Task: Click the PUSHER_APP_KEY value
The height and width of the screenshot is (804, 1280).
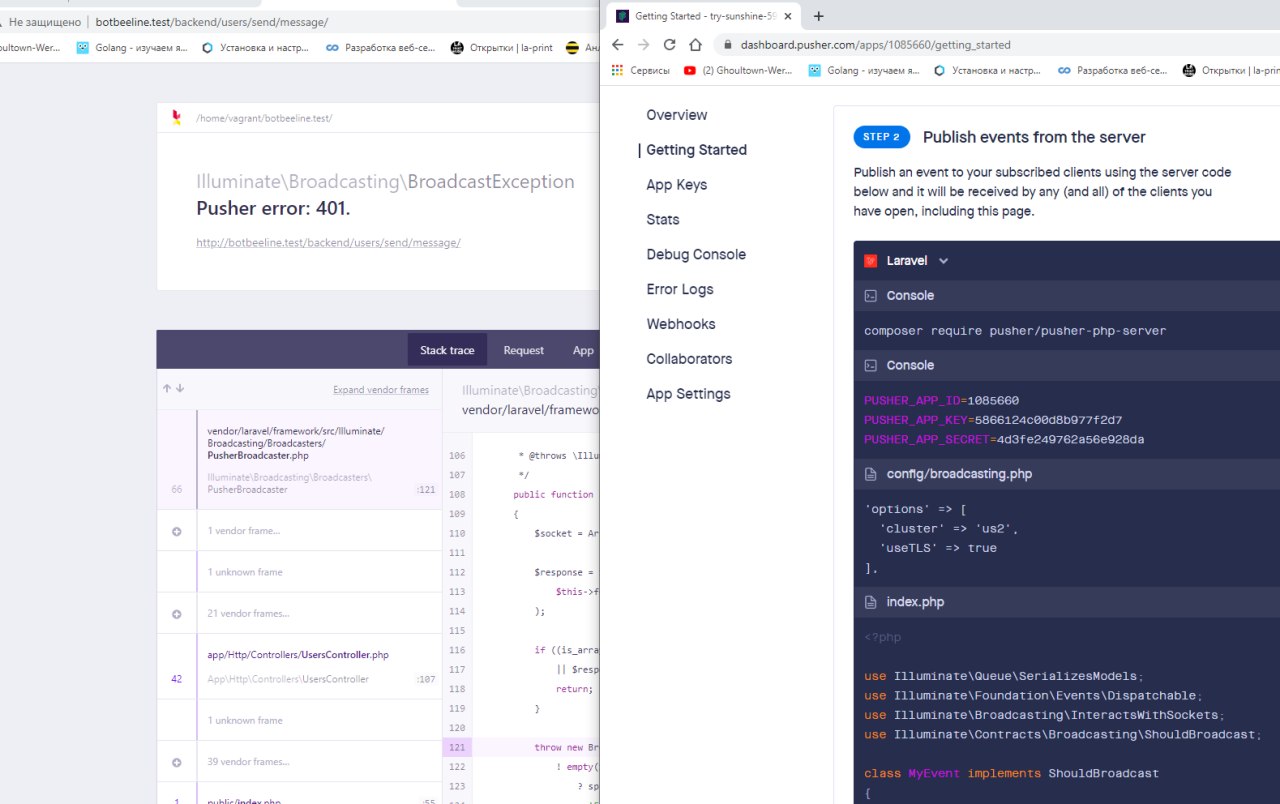Action: [1049, 420]
